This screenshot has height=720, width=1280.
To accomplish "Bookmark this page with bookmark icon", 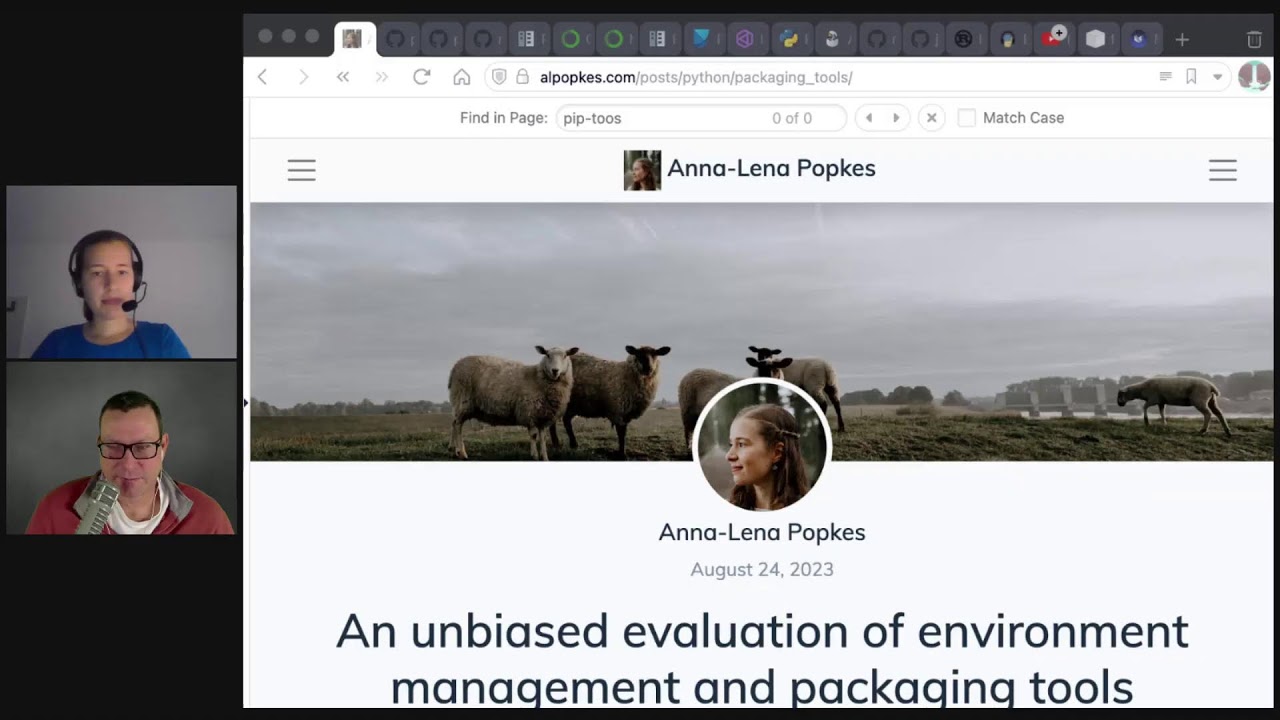I will pyautogui.click(x=1191, y=77).
